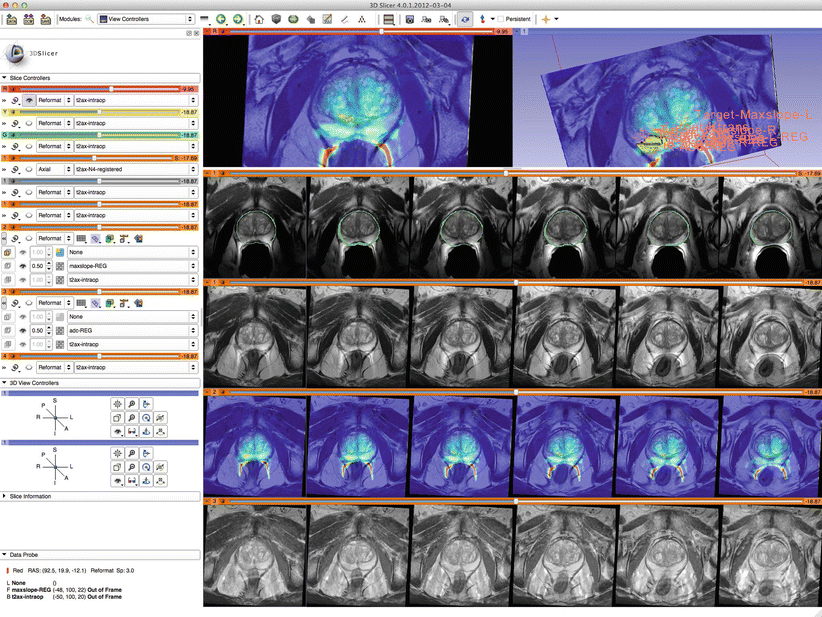The height and width of the screenshot is (617, 822).
Task: Go to the Home module via house icon
Action: coord(260,19)
